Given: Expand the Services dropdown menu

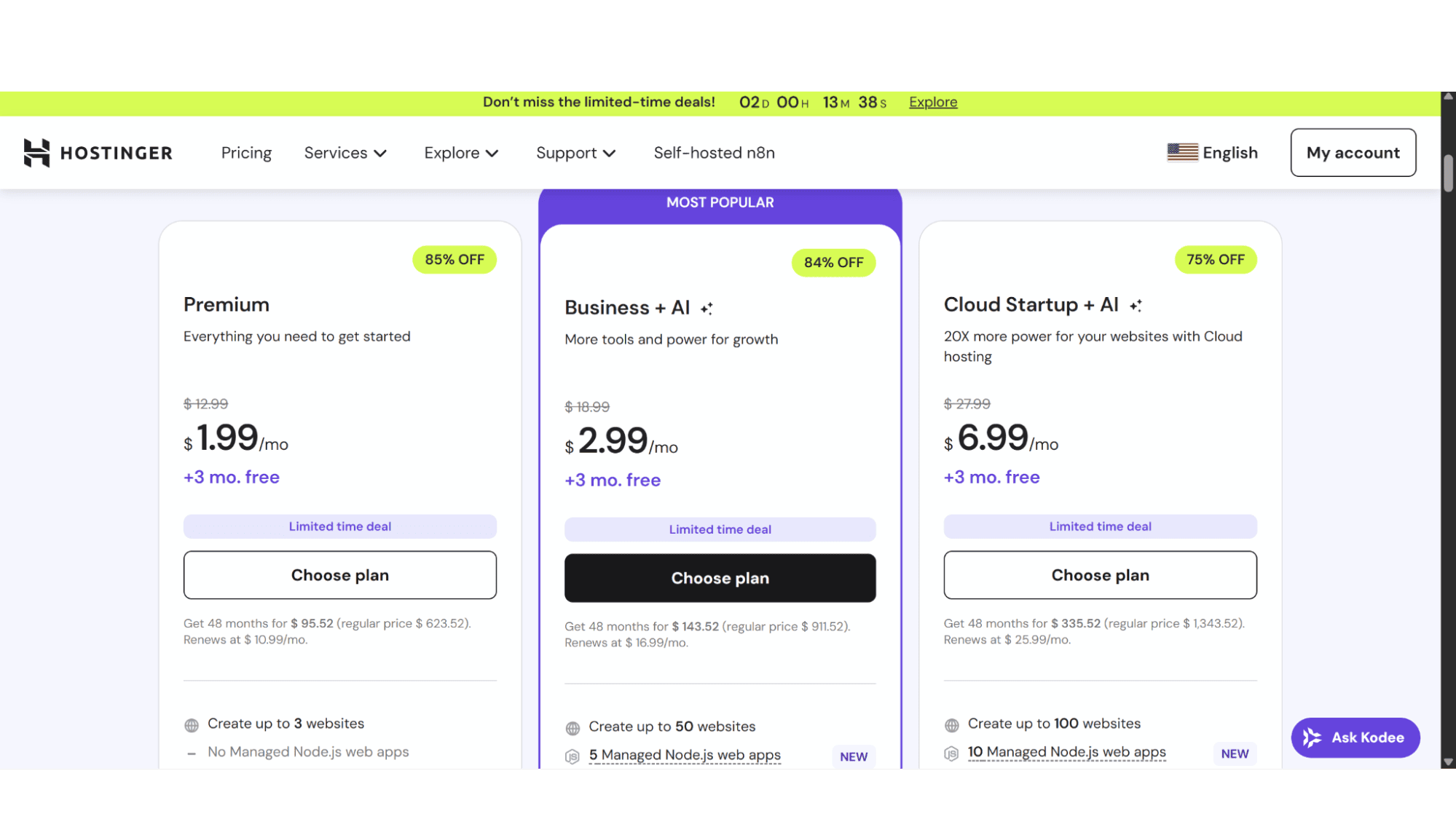Looking at the screenshot, I should click(345, 153).
